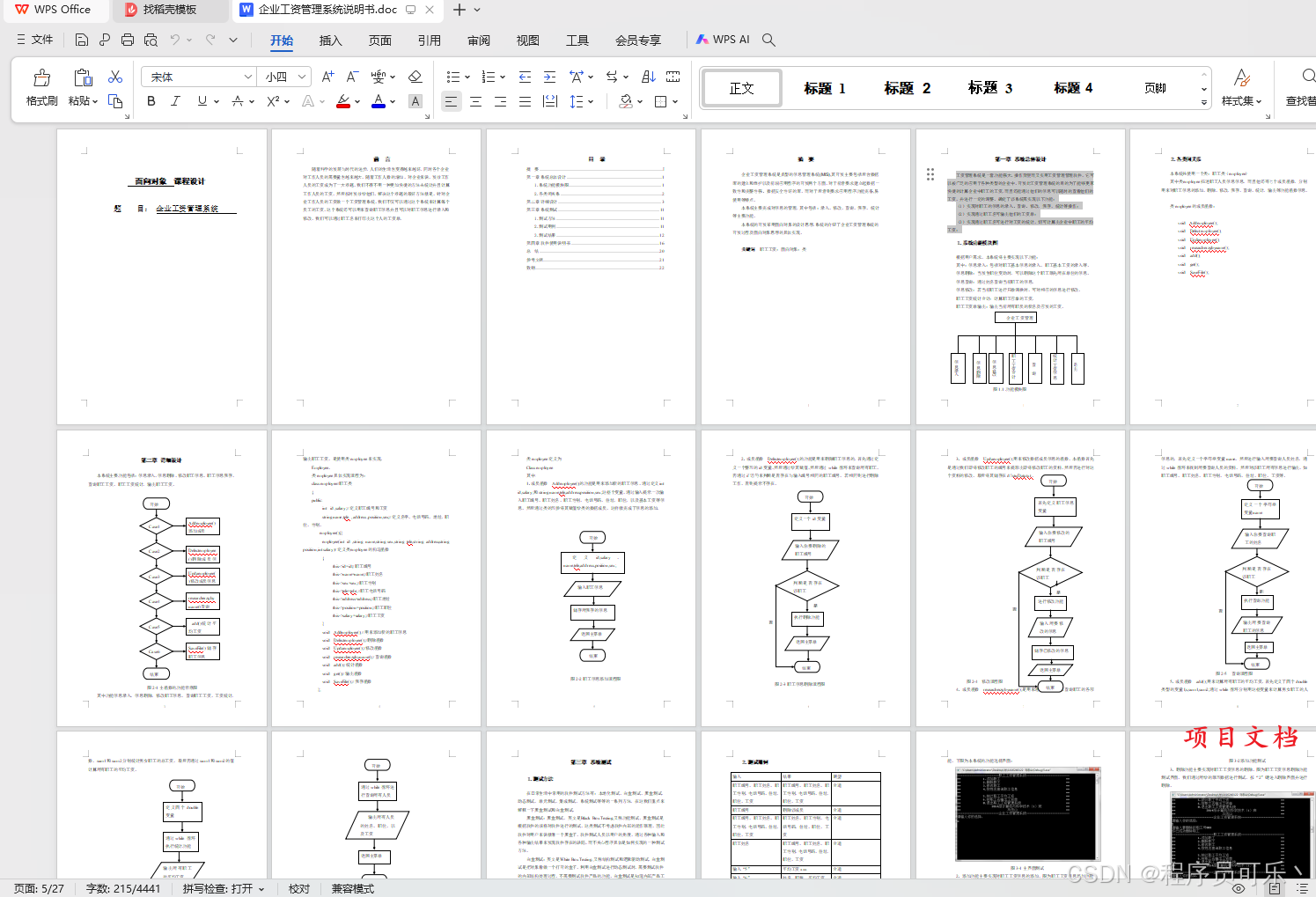Switch to the 找稻壳模板 tab
Screen dimensions: 1316x897
pyautogui.click(x=170, y=10)
